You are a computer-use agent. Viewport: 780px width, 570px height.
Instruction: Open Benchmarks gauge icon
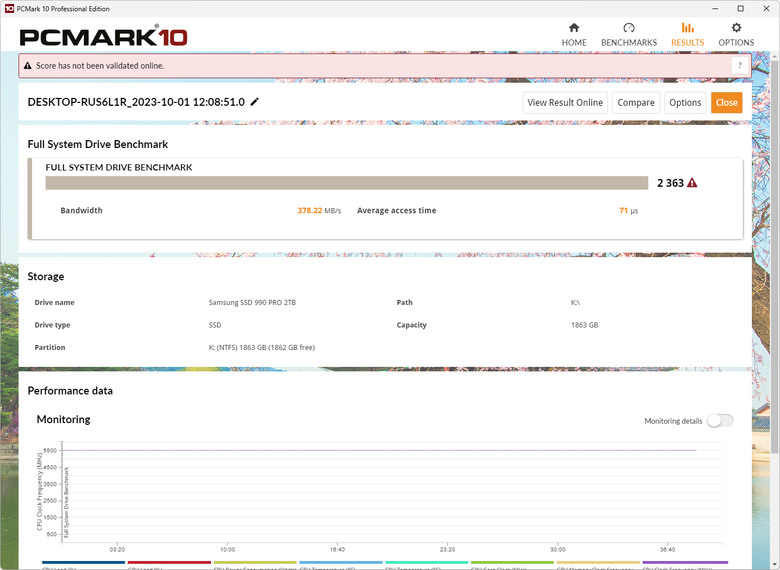[629, 27]
